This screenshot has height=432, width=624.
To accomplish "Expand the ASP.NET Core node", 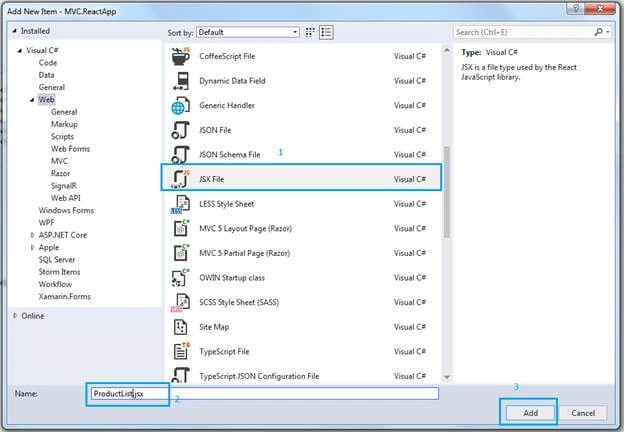I will point(32,235).
